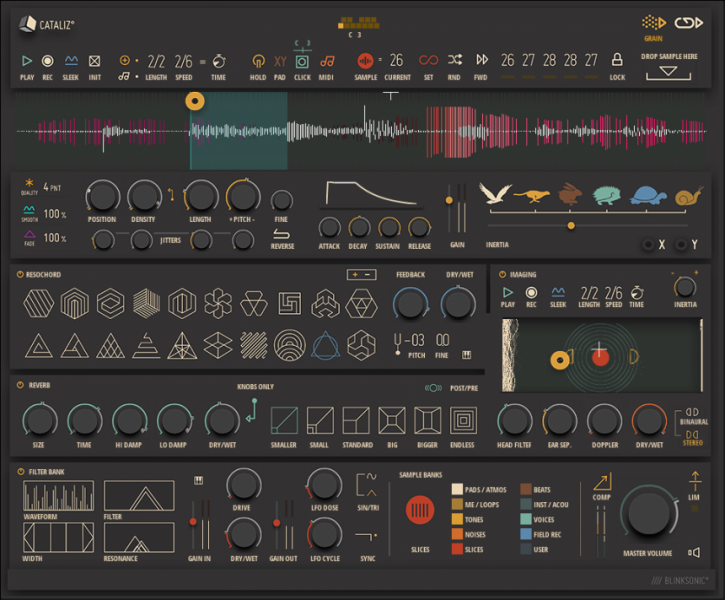Viewport: 725px width, 600px height.
Task: Toggle the CLICK mode icon
Action: click(x=302, y=61)
